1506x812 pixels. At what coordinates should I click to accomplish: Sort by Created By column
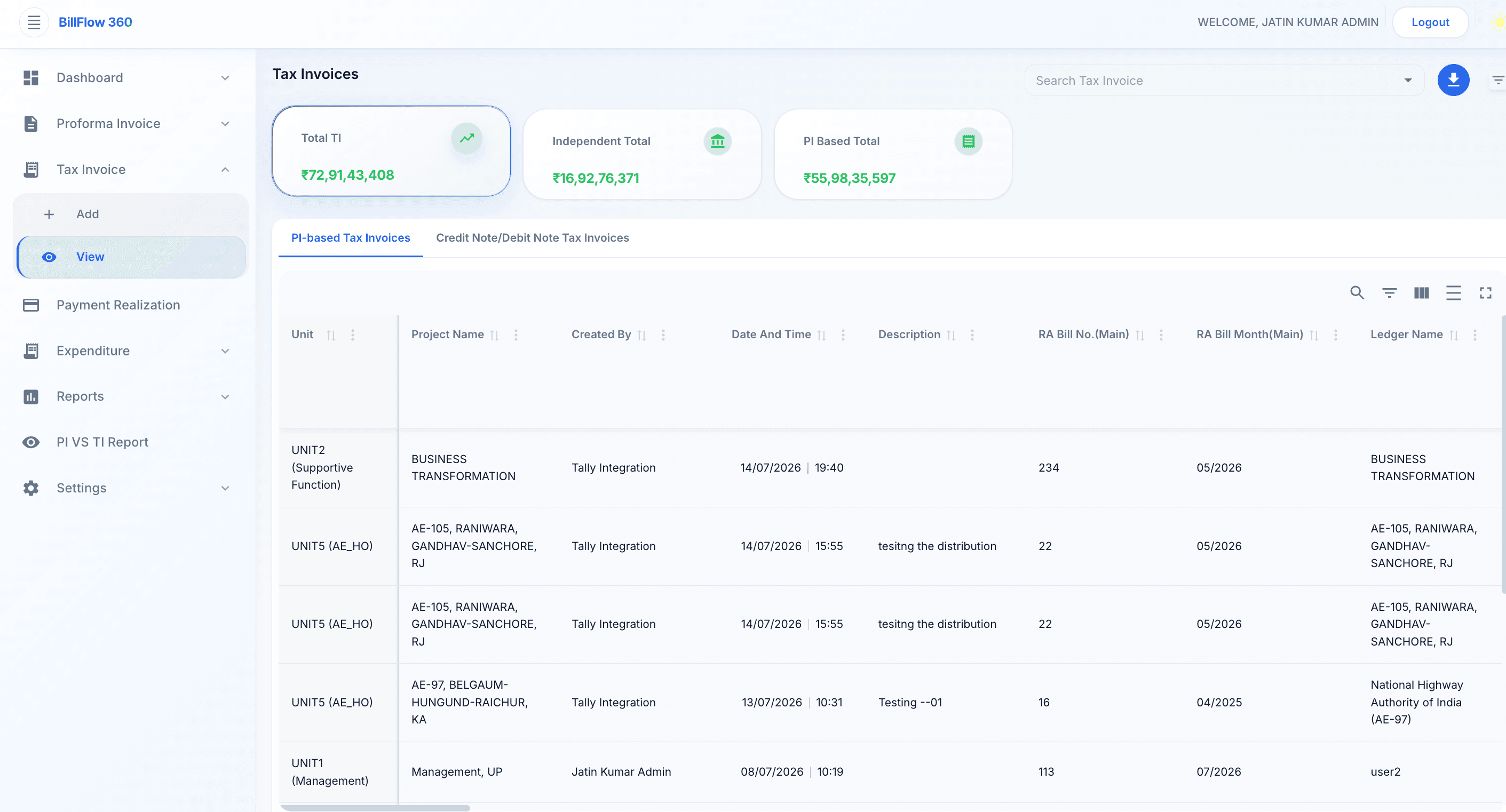point(641,335)
